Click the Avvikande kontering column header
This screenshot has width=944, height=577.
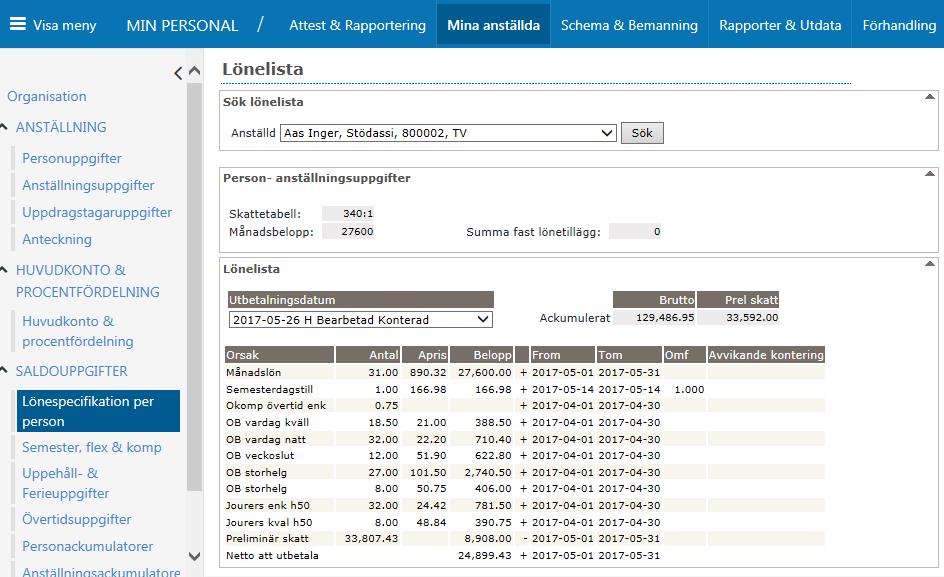point(766,355)
